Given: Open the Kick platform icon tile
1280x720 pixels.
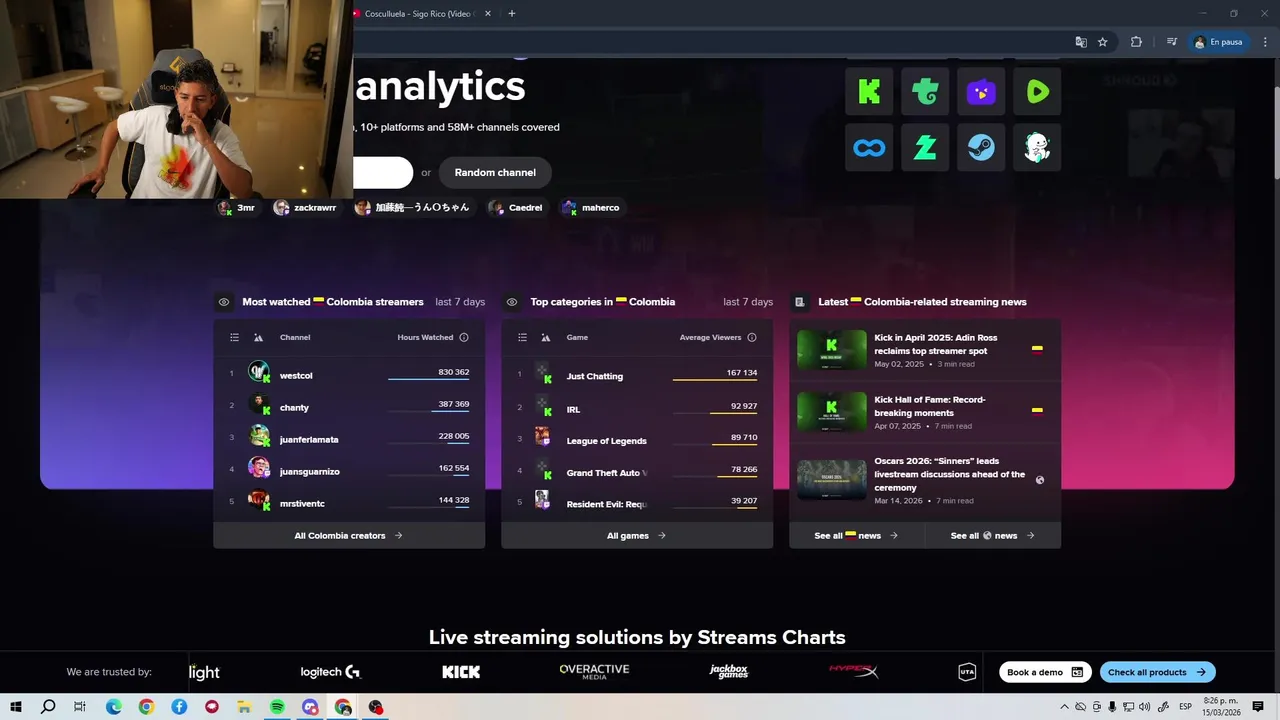Looking at the screenshot, I should coord(869,92).
